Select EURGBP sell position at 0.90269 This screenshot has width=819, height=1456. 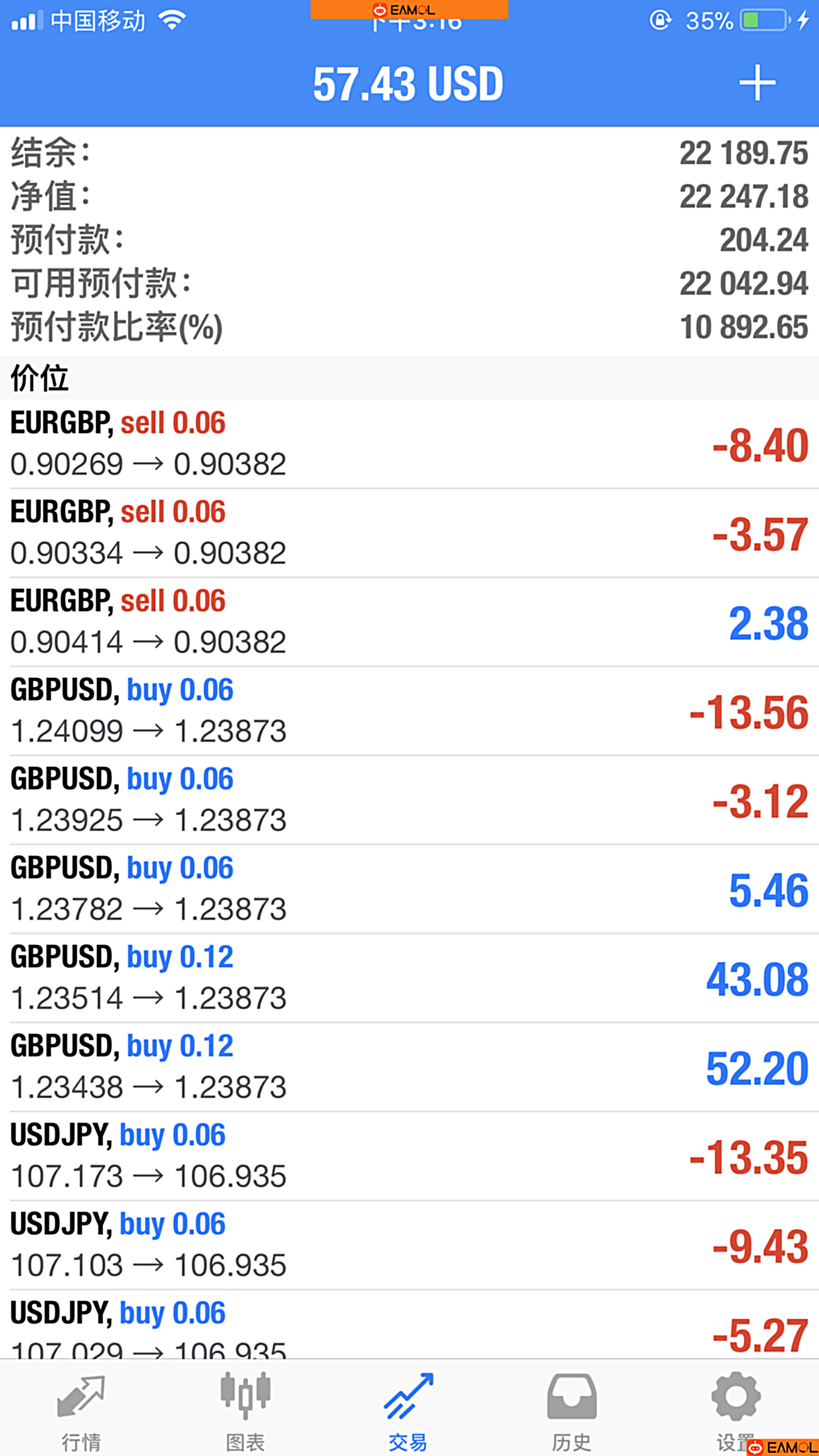pos(409,444)
